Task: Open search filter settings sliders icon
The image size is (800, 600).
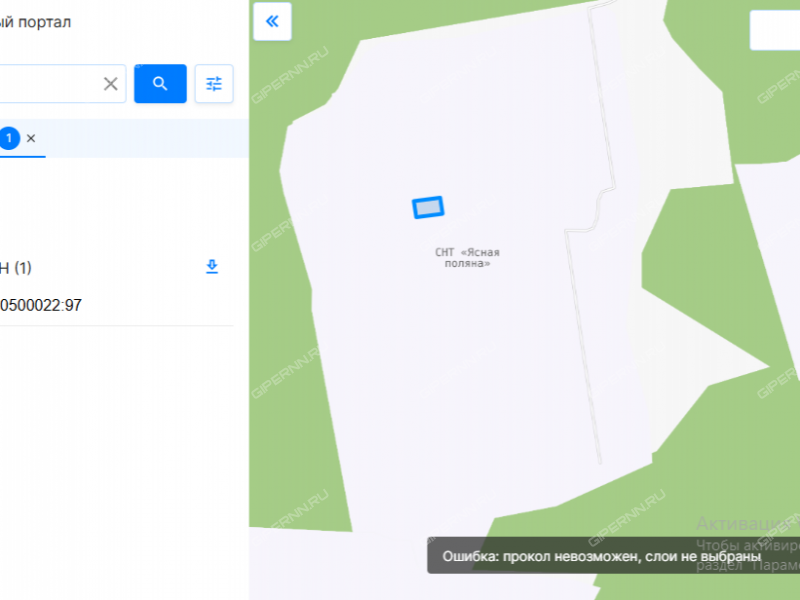Action: pyautogui.click(x=214, y=84)
